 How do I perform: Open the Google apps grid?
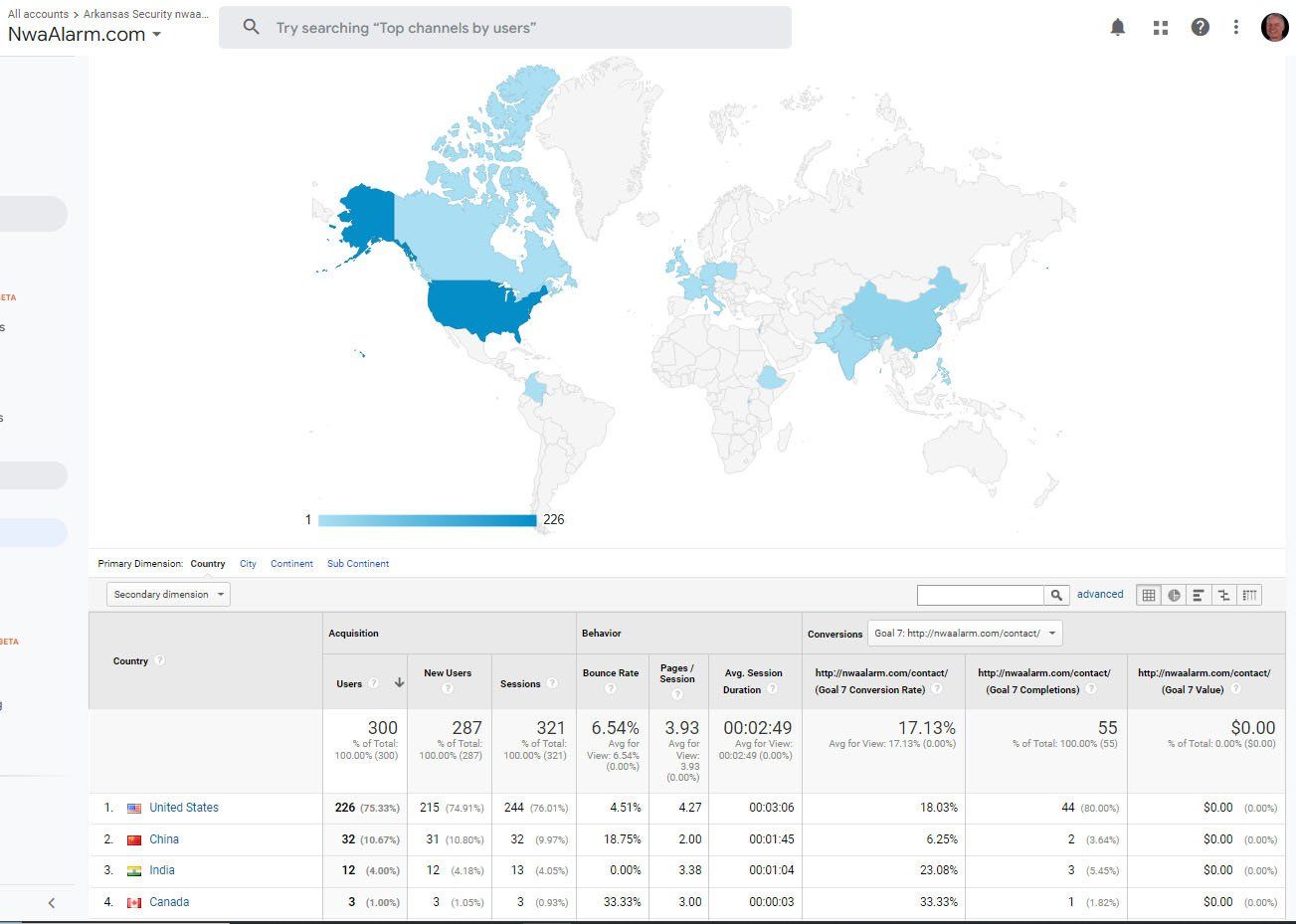click(1160, 28)
